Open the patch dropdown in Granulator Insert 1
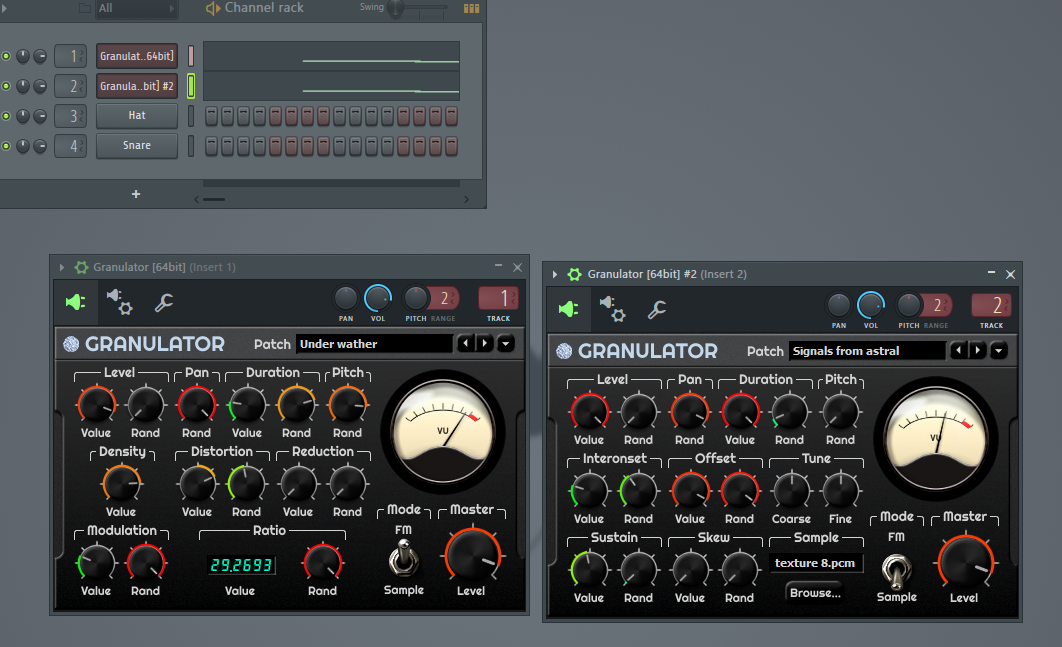The image size is (1062, 647). tap(505, 343)
